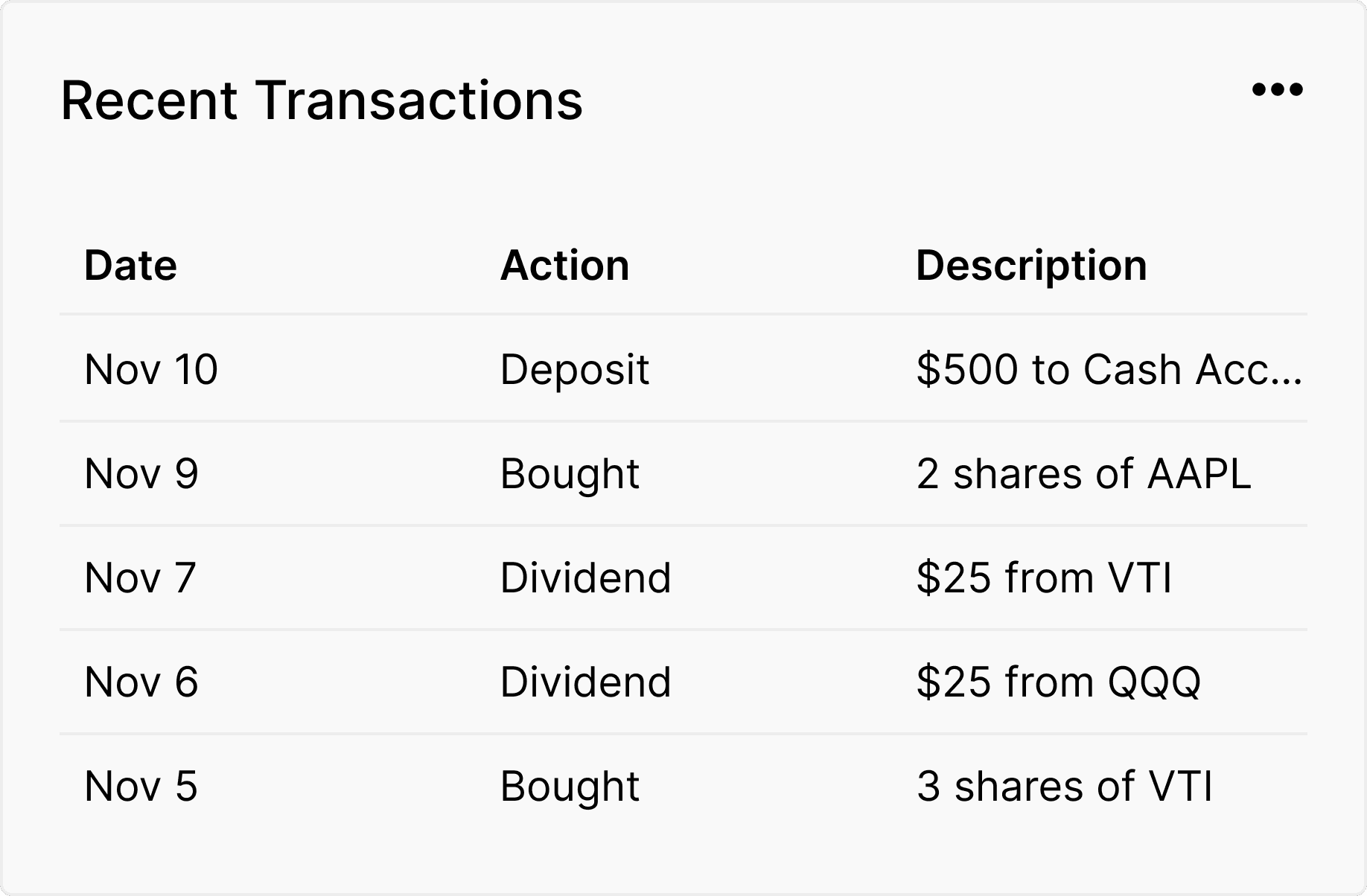The width and height of the screenshot is (1367, 896).
Task: Select the Nov 6 date cell
Action: click(x=141, y=682)
